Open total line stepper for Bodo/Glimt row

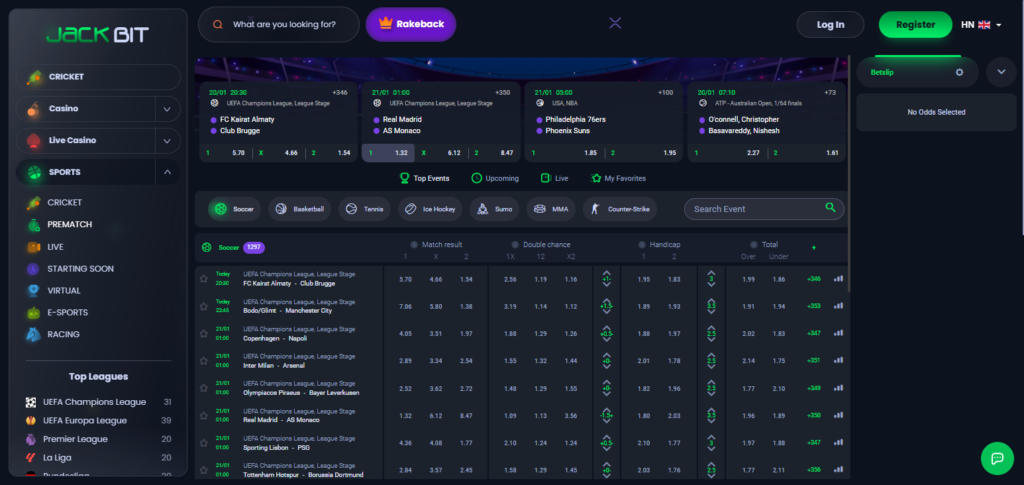(711, 306)
